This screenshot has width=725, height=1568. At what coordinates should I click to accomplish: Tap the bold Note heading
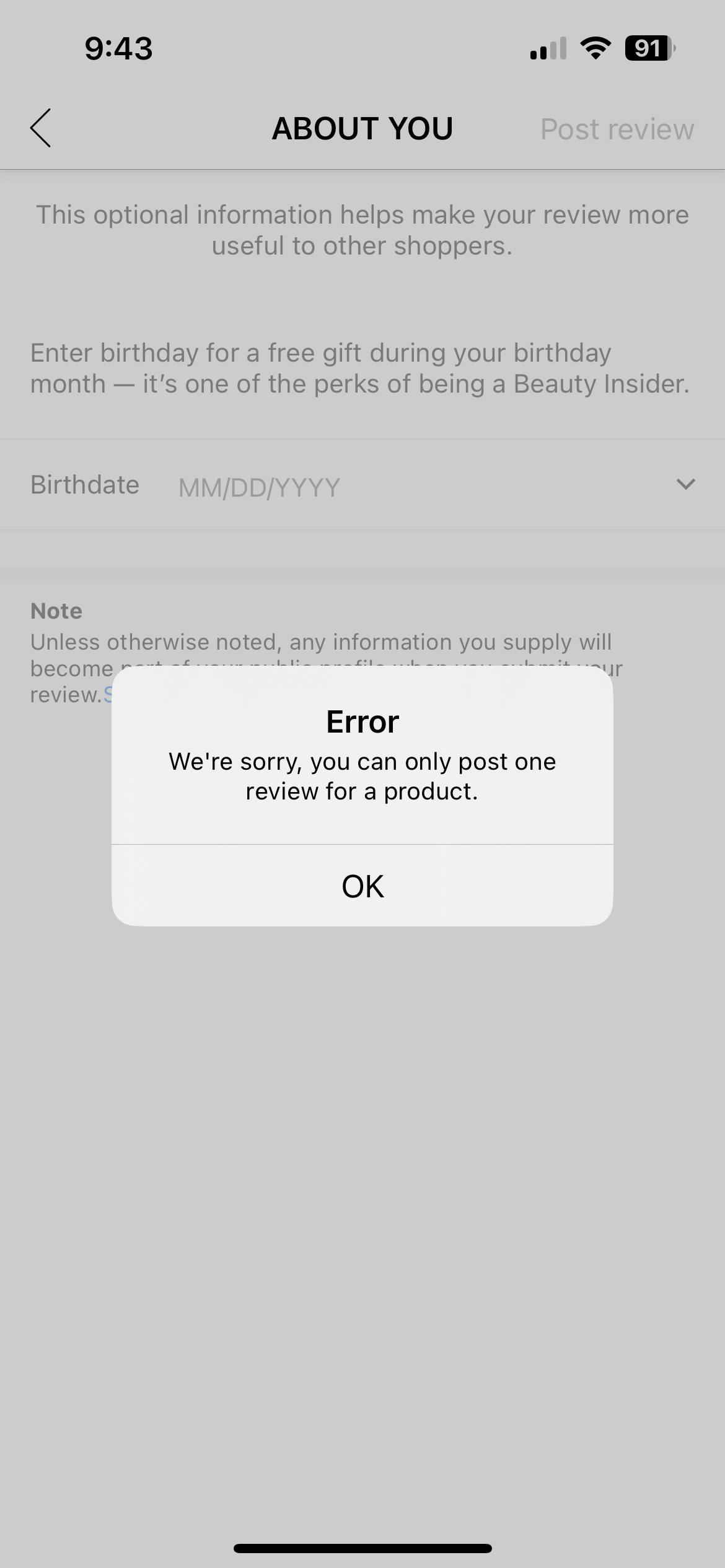click(x=56, y=611)
